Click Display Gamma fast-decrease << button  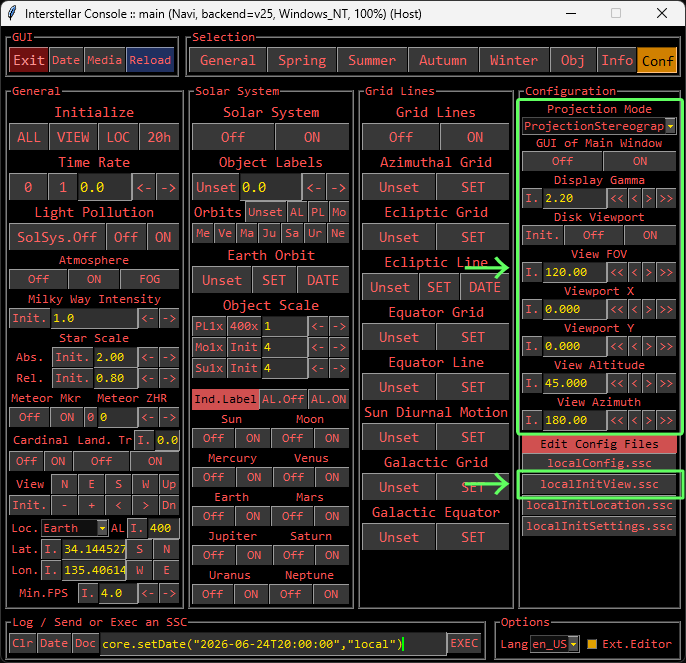[617, 198]
